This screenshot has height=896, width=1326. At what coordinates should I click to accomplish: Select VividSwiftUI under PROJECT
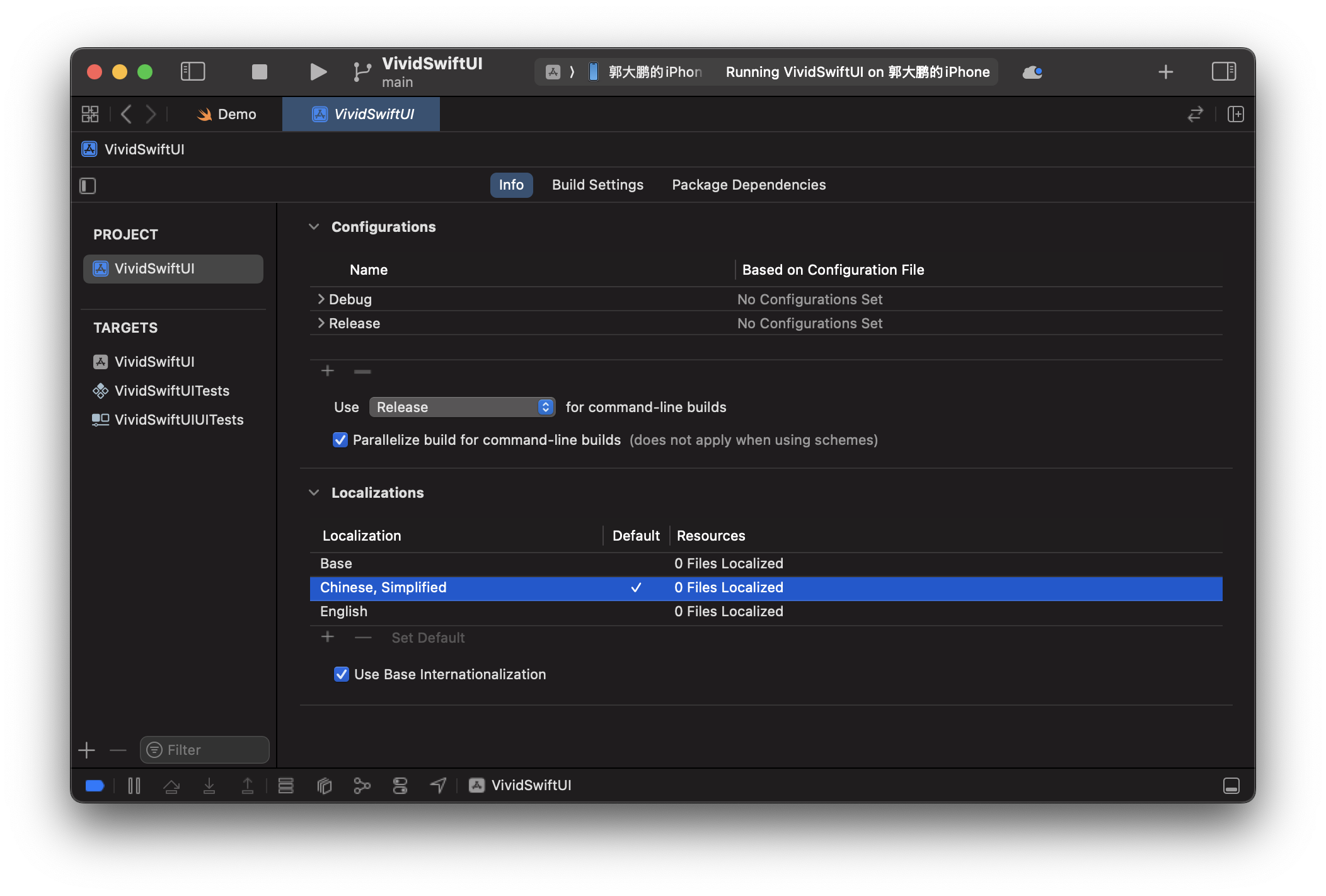(x=173, y=269)
